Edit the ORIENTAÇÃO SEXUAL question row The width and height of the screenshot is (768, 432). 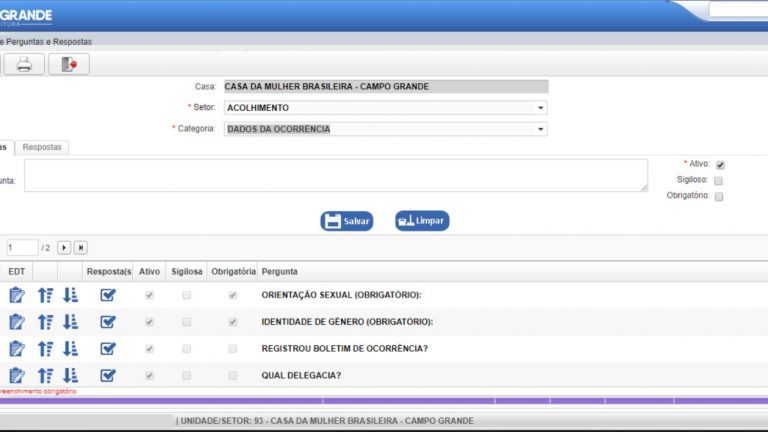[16, 295]
